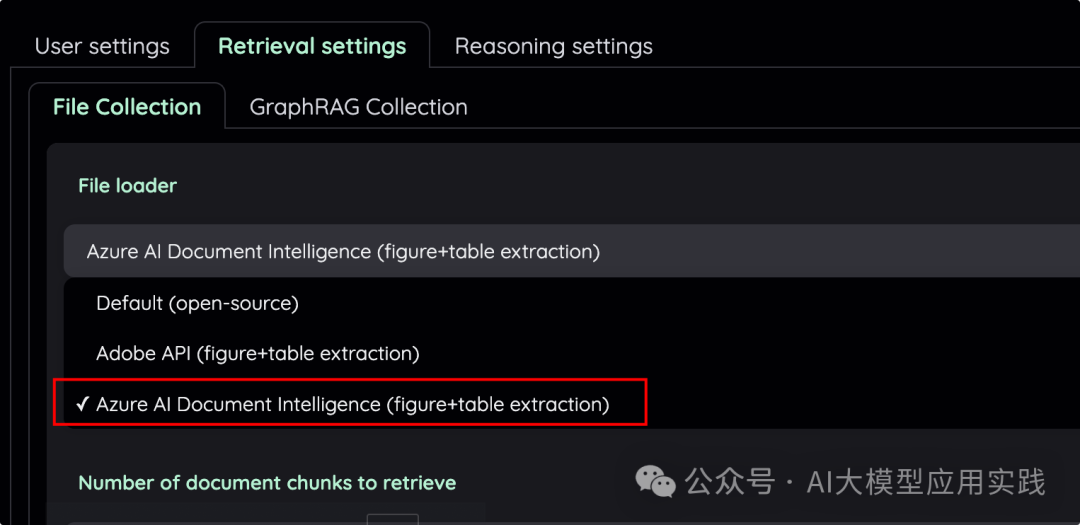
Task: Switch to the Reasoning settings tab
Action: (x=553, y=46)
